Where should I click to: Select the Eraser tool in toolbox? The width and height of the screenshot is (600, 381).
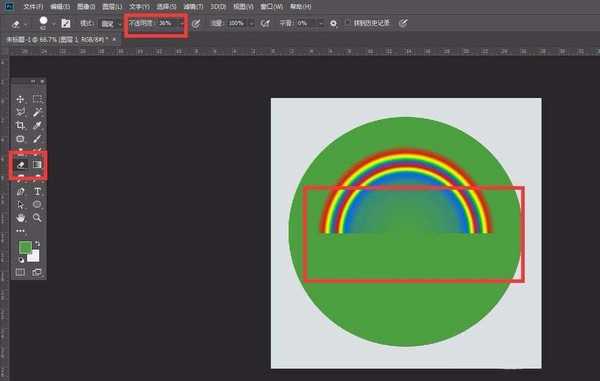point(21,165)
